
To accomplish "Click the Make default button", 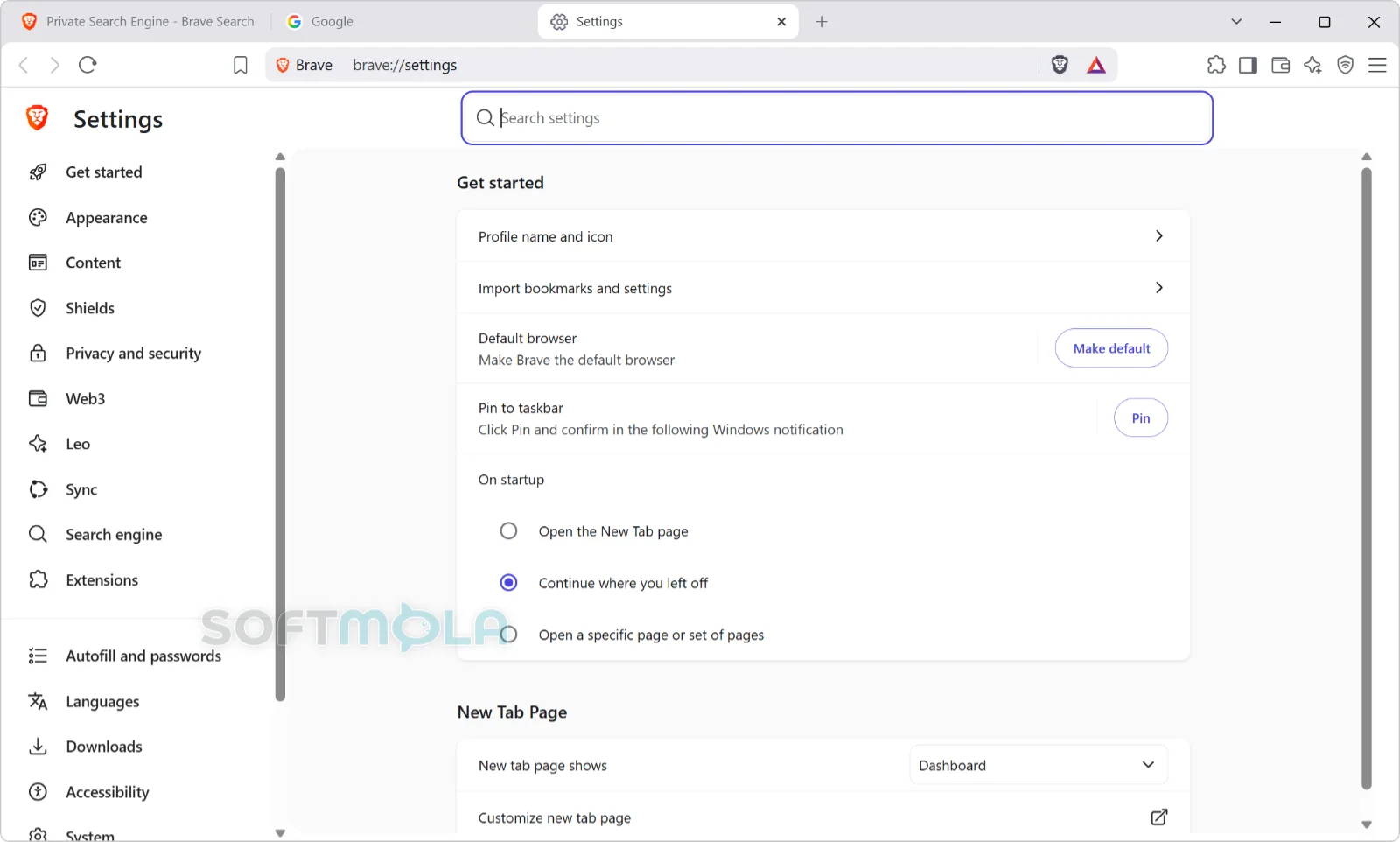I will pyautogui.click(x=1111, y=348).
